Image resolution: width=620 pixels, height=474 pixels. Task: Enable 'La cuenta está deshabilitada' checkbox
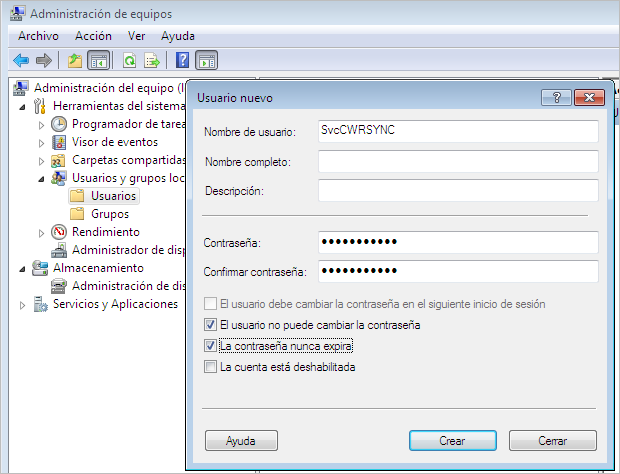coord(210,367)
